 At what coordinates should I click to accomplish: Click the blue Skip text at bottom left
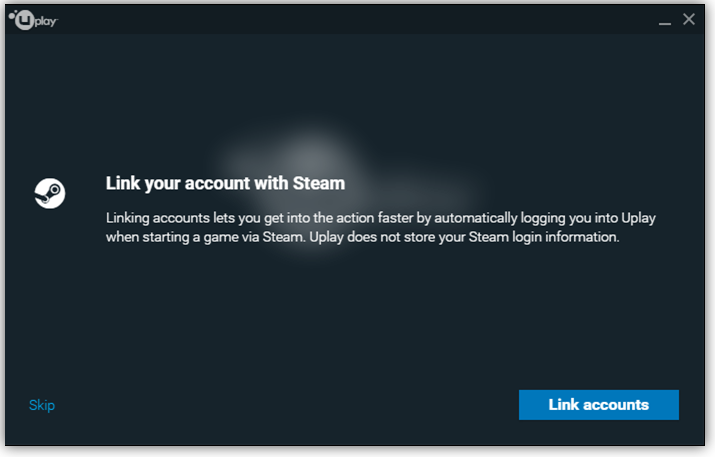[x=42, y=405]
